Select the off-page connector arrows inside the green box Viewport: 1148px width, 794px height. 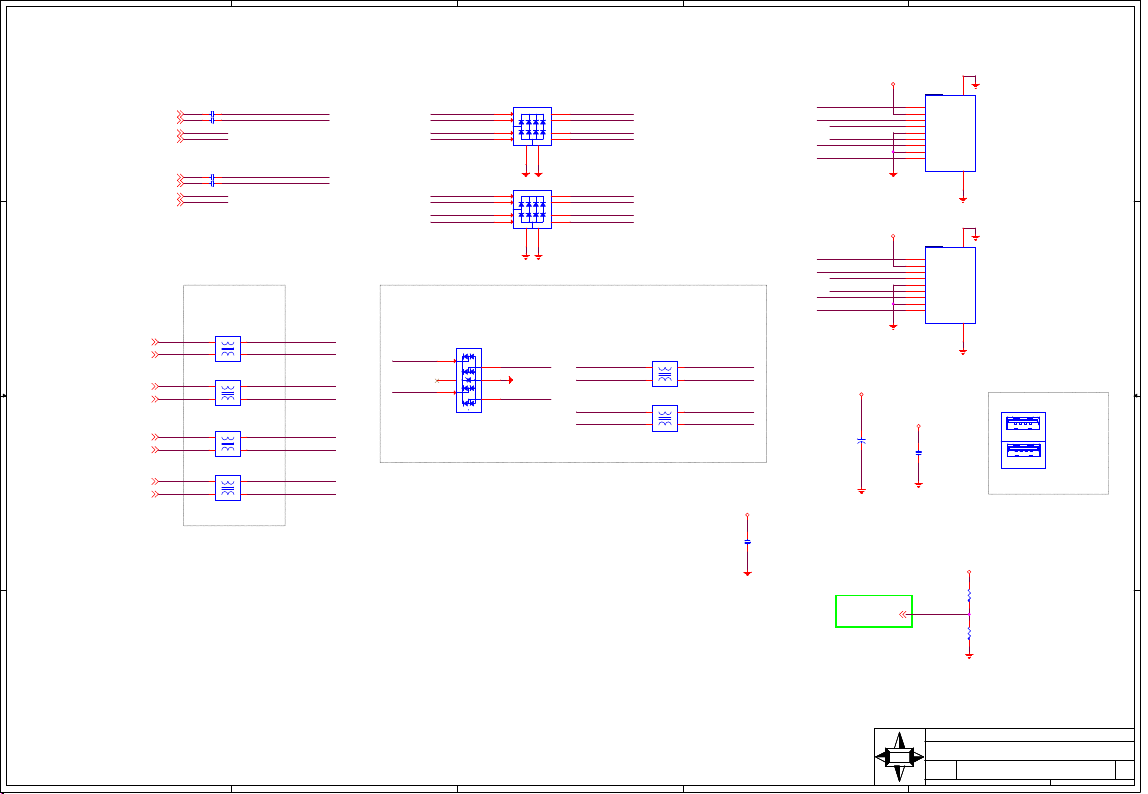pos(903,615)
